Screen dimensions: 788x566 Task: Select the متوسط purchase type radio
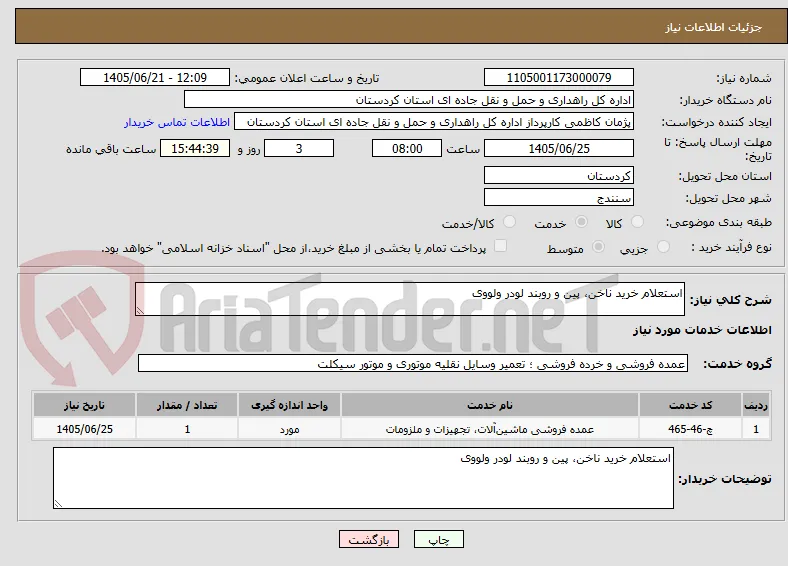click(x=598, y=246)
